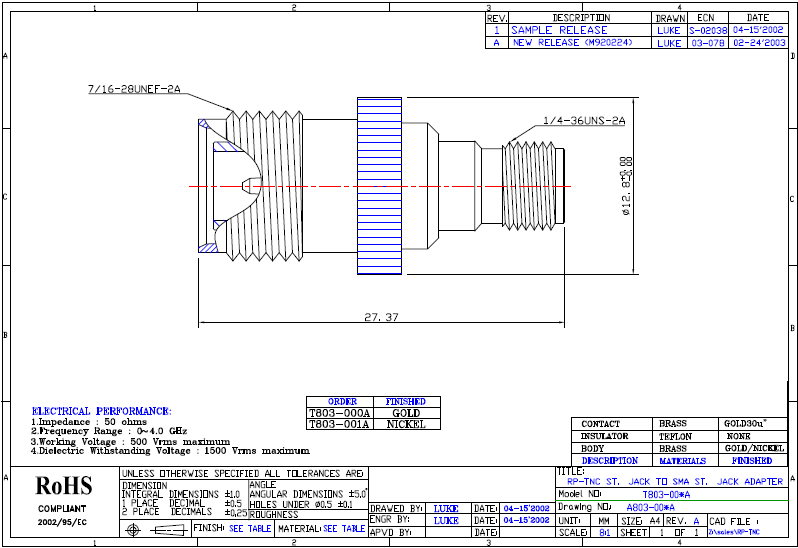This screenshot has height=548, width=798.
Task: Select the 1/4-36UNS-2A thread callout
Action: click(x=583, y=121)
